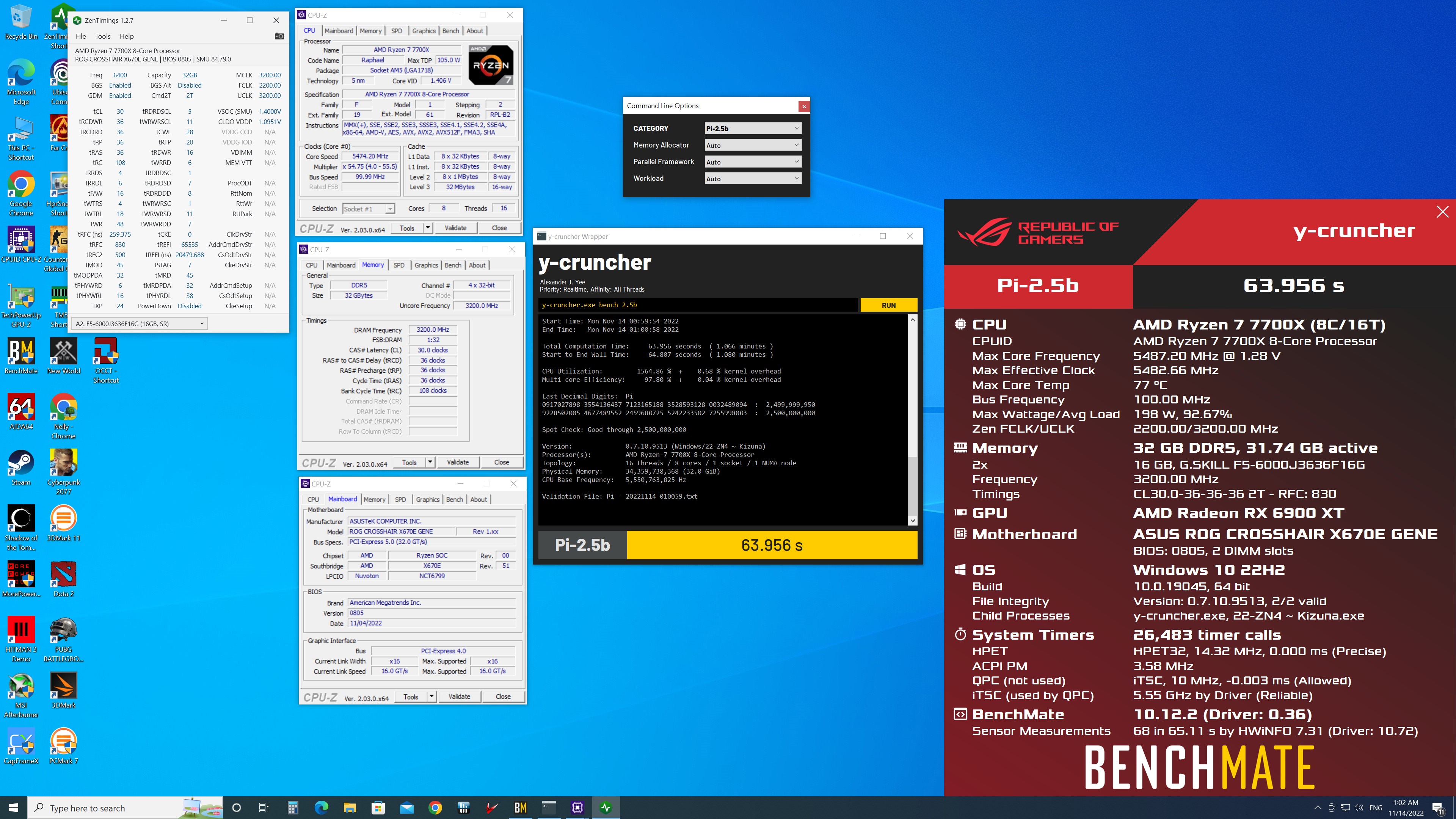
Task: Expand the ZenTimings DIMM slot selector
Action: pyautogui.click(x=140, y=324)
